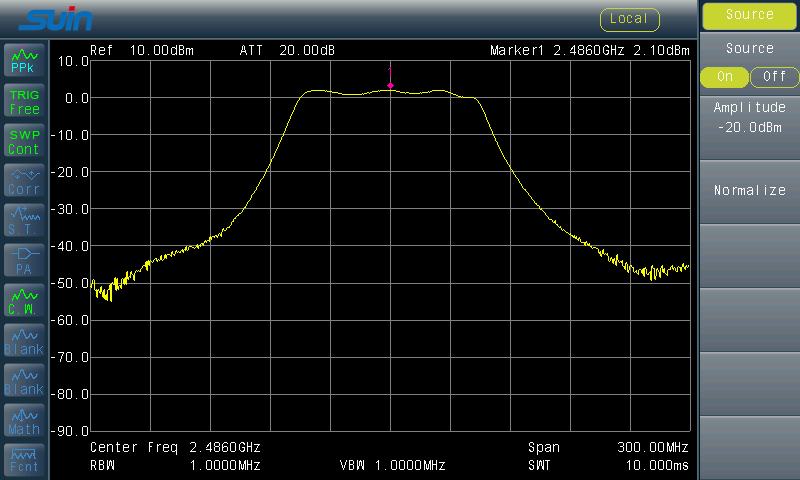Open the Amplitude -20.0dBm setting

(x=749, y=117)
